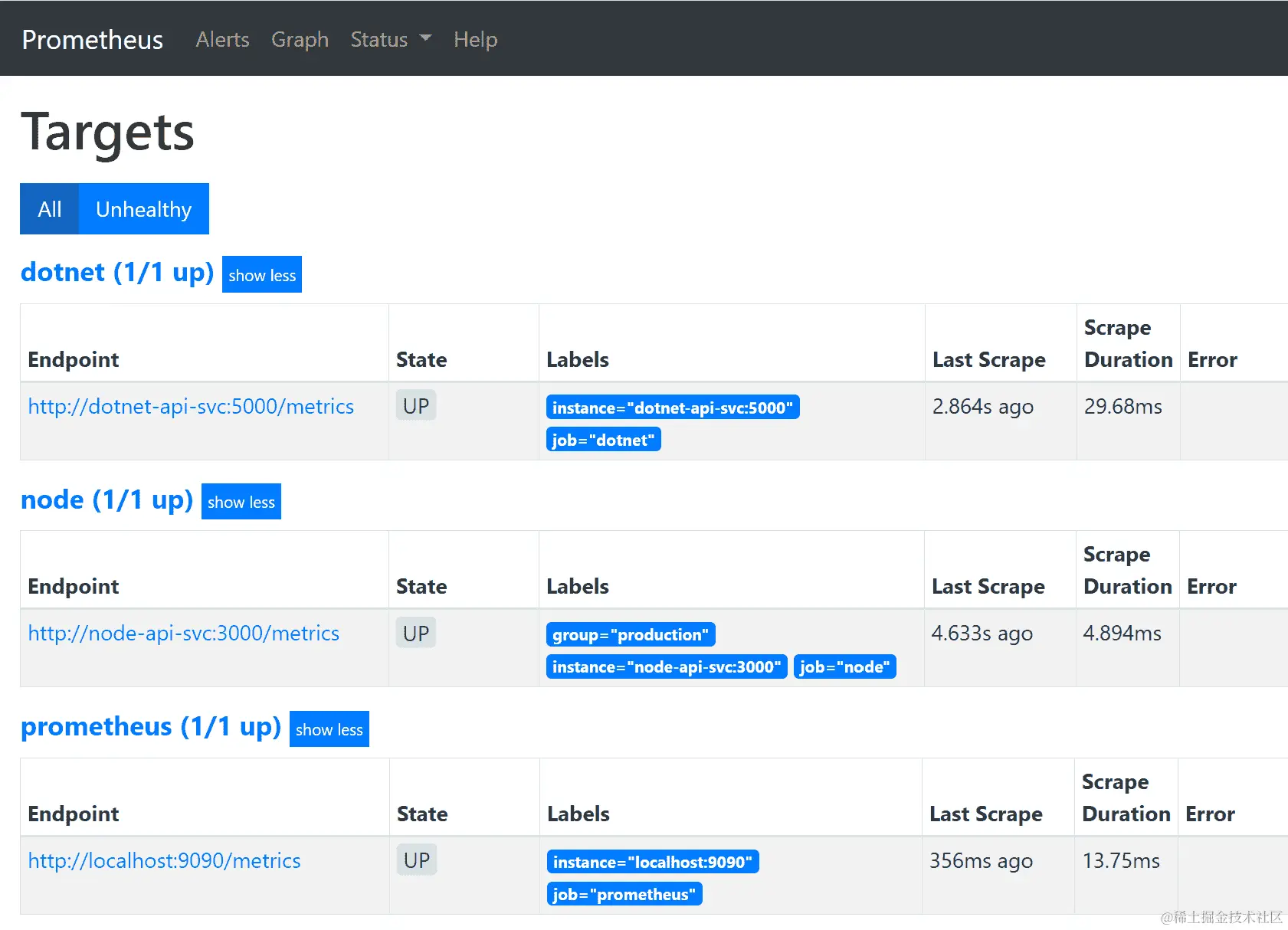
Task: Open the node (1/1 up) job heading
Action: [x=107, y=499]
